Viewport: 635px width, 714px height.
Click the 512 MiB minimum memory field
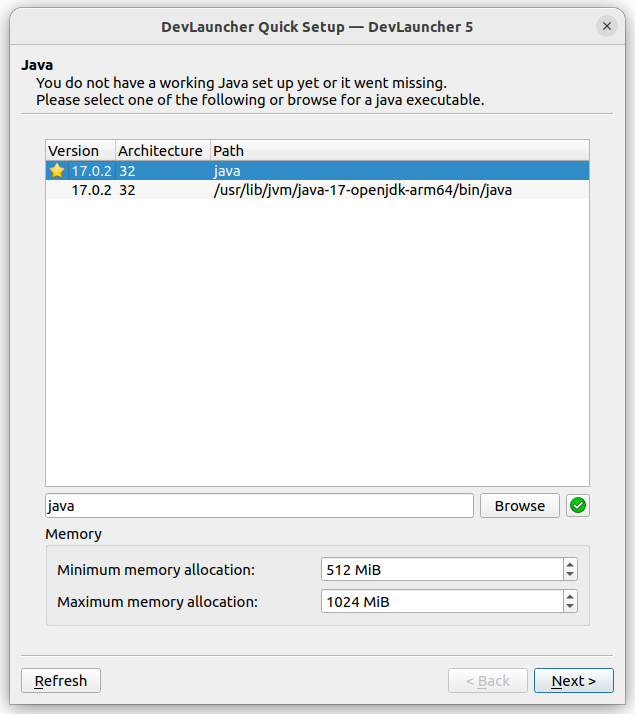pyautogui.click(x=440, y=570)
